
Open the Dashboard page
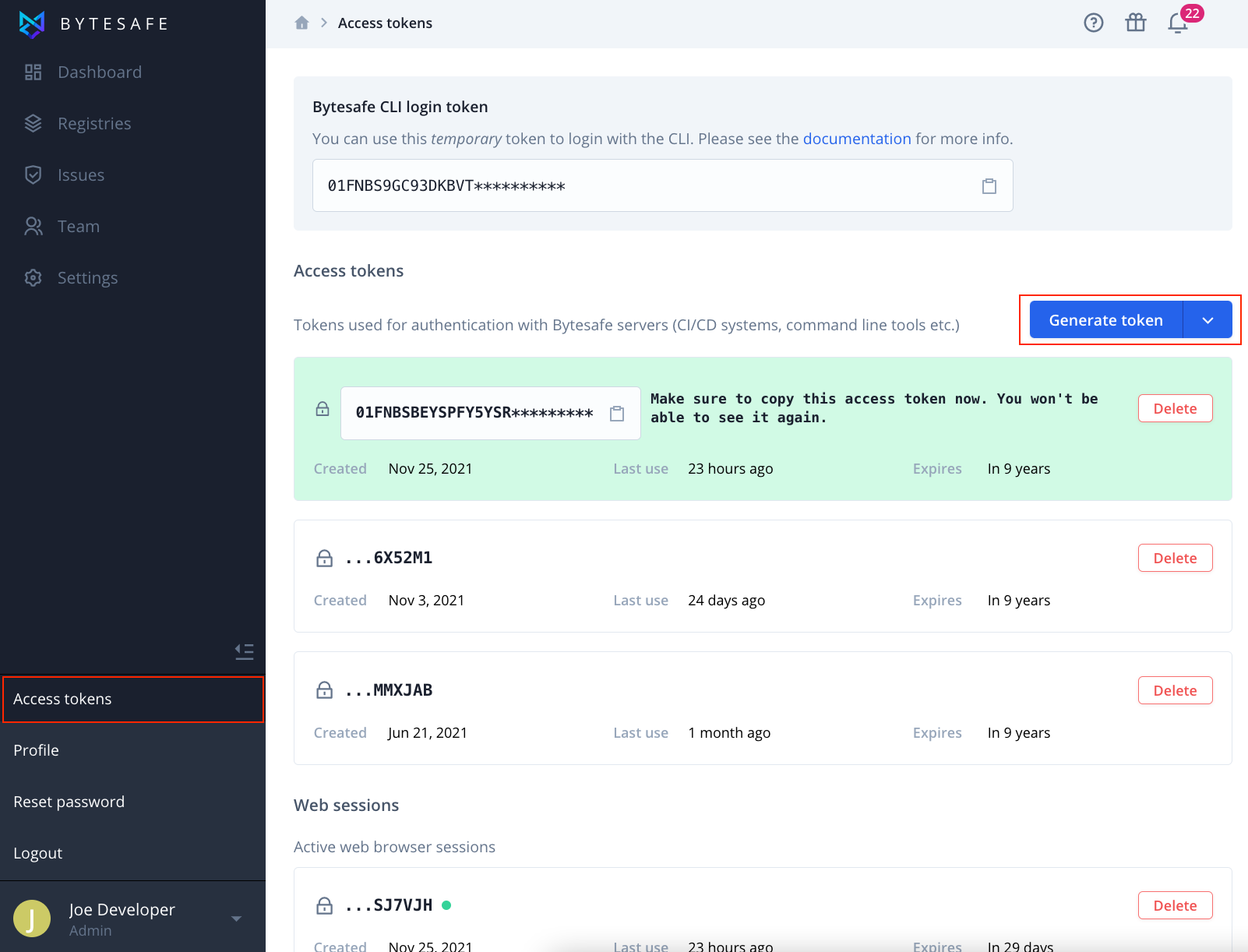click(x=100, y=72)
